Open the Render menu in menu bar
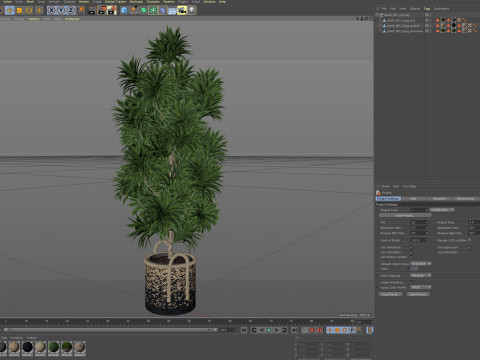Image resolution: width=480 pixels, height=360 pixels. pos(84,2)
